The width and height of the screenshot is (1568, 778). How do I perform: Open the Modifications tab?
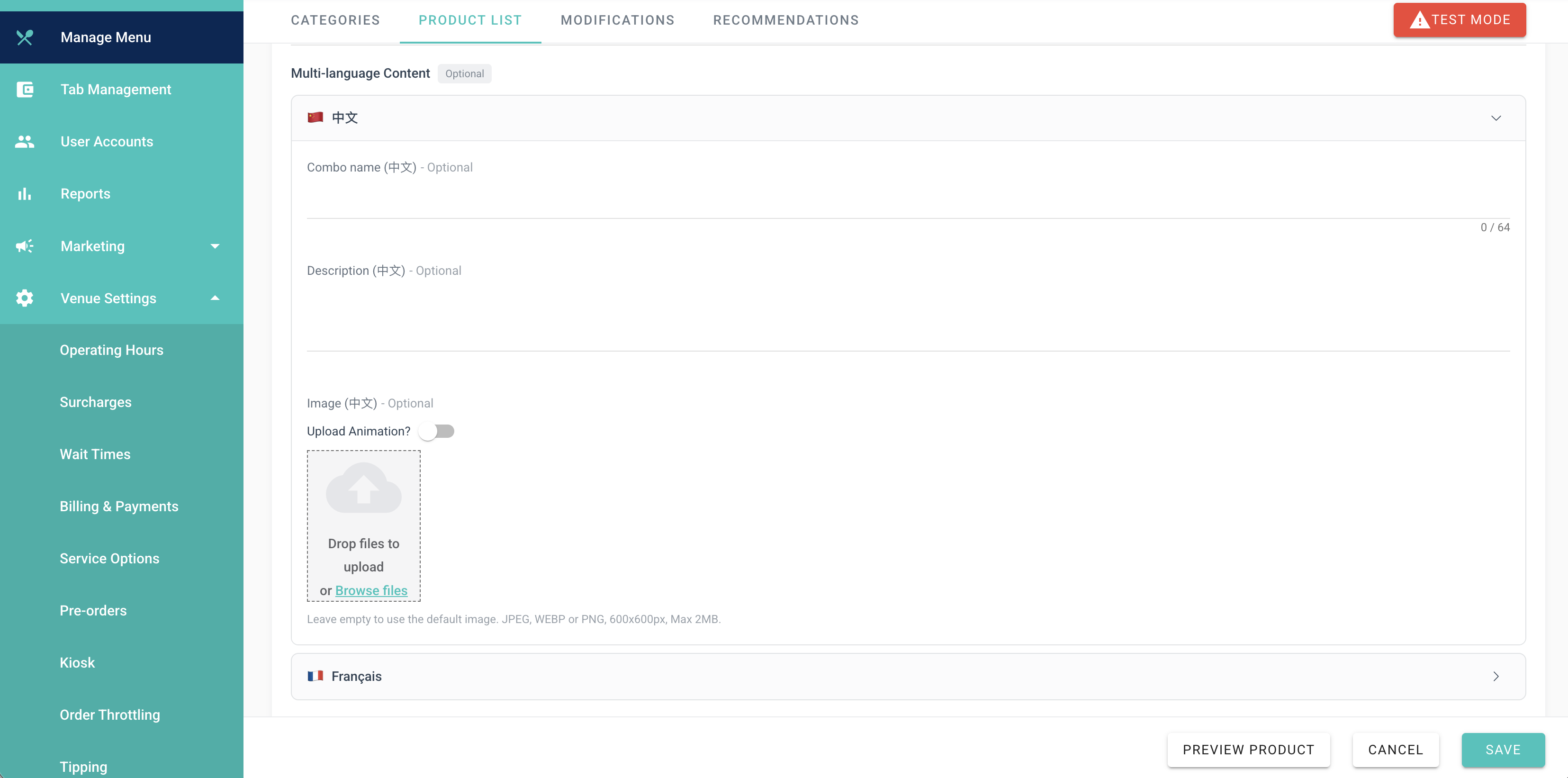click(x=617, y=20)
